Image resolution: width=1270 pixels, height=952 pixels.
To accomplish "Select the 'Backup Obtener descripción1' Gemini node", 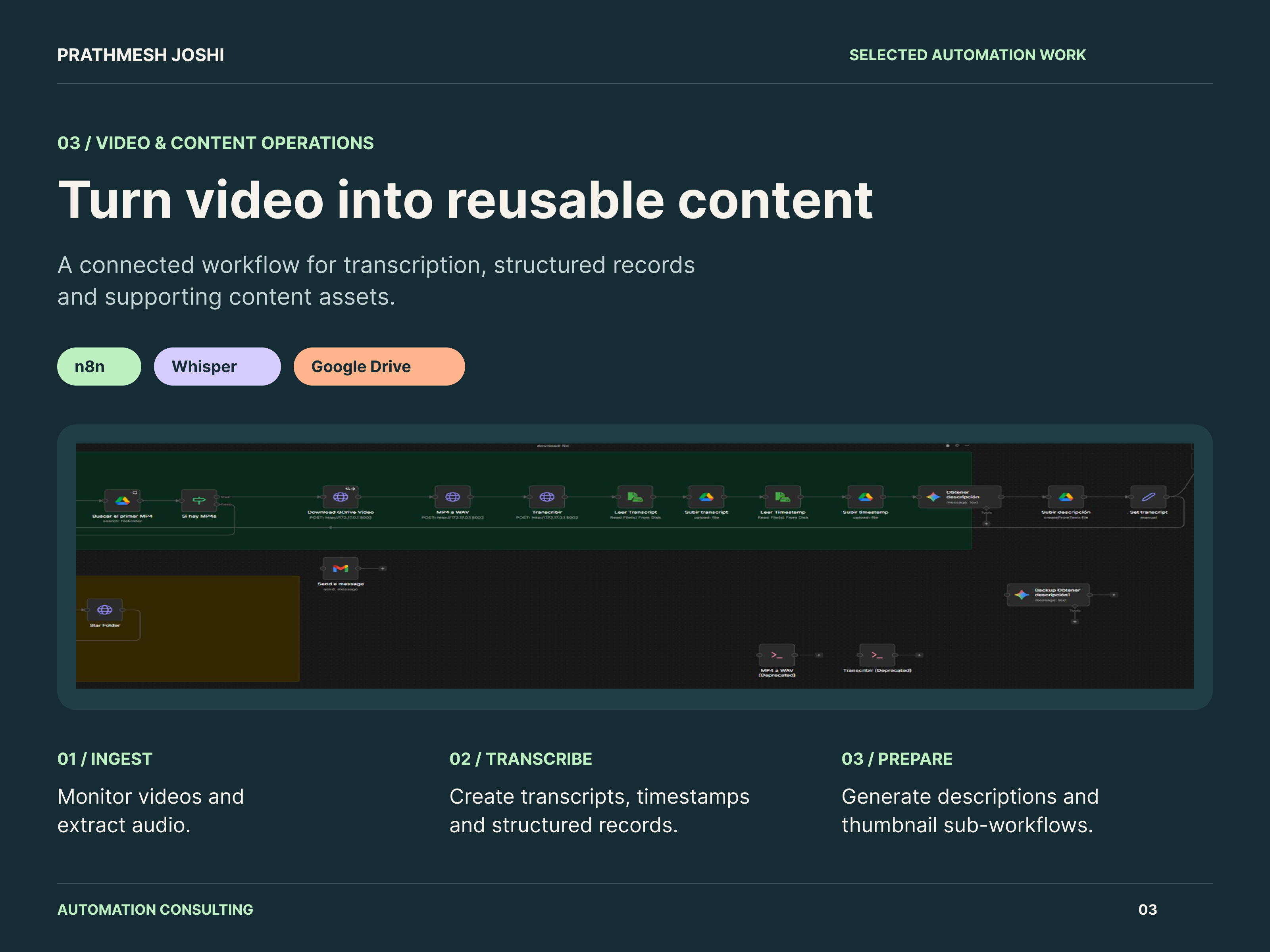I will (x=1049, y=595).
